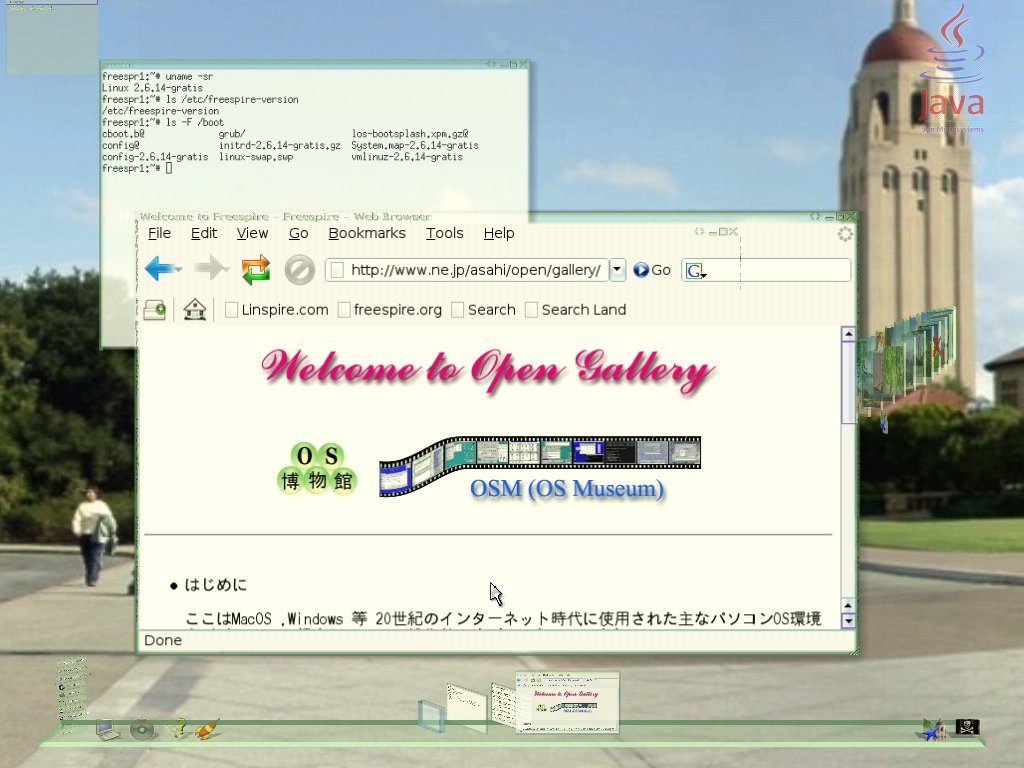Image resolution: width=1024 pixels, height=768 pixels.
Task: Click 'vmlinuz-2.6.14-gratis' in the terminal window
Action: click(407, 157)
